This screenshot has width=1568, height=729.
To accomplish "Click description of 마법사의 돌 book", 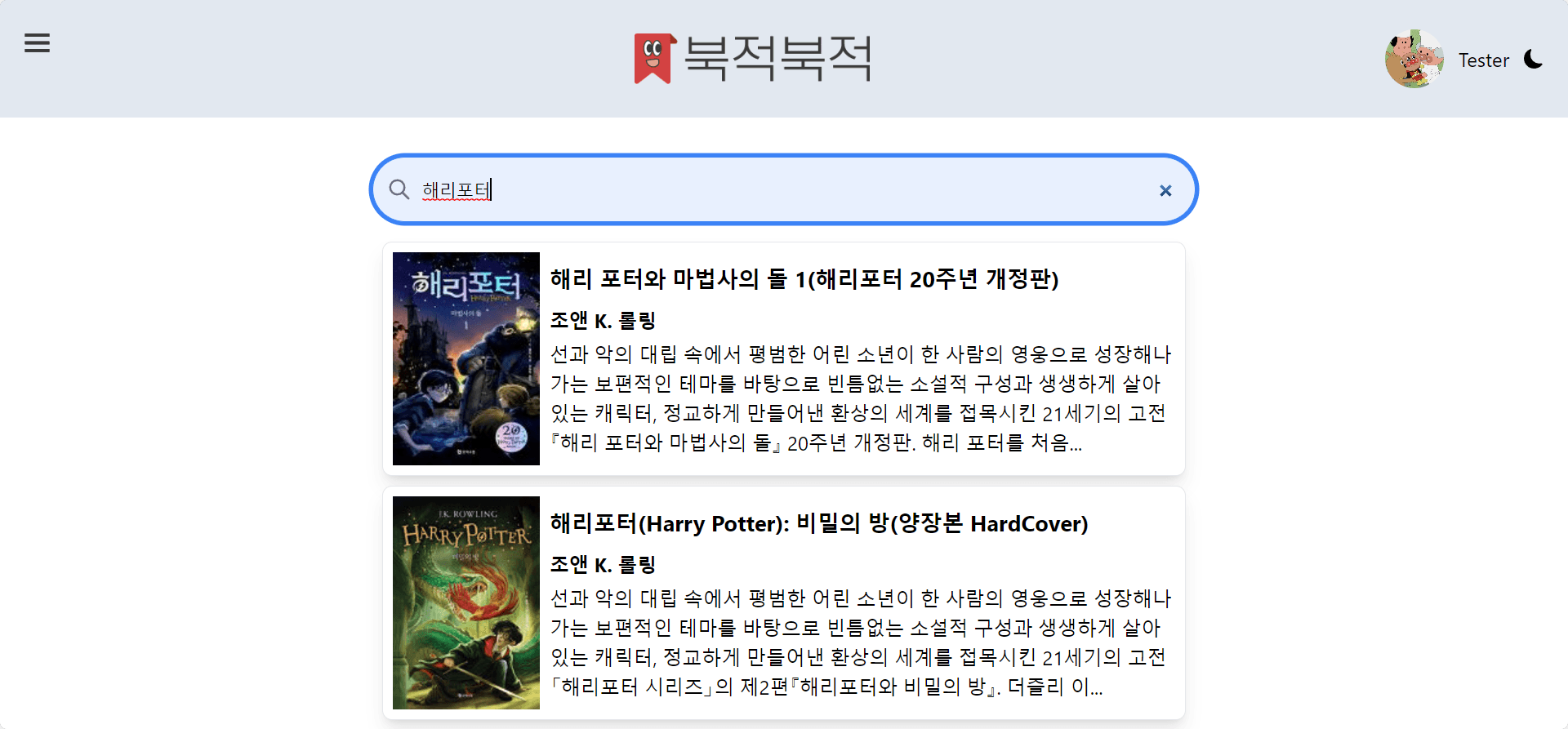I will [x=861, y=398].
